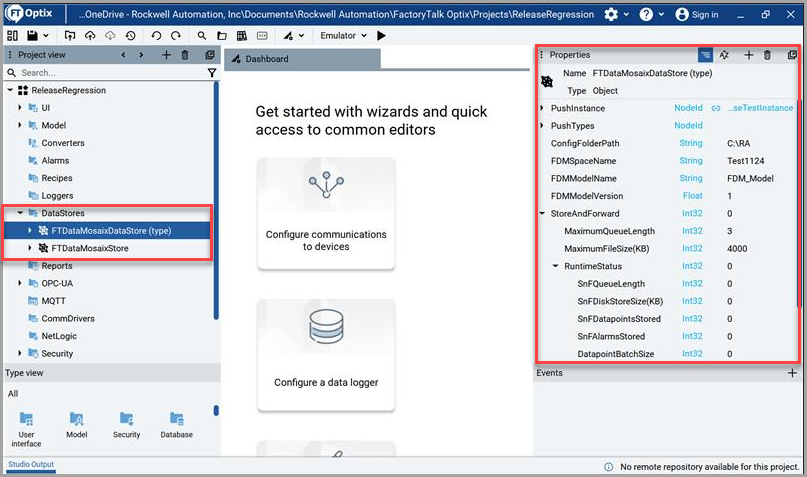
Task: Add a new property in Properties panel
Action: tap(749, 55)
